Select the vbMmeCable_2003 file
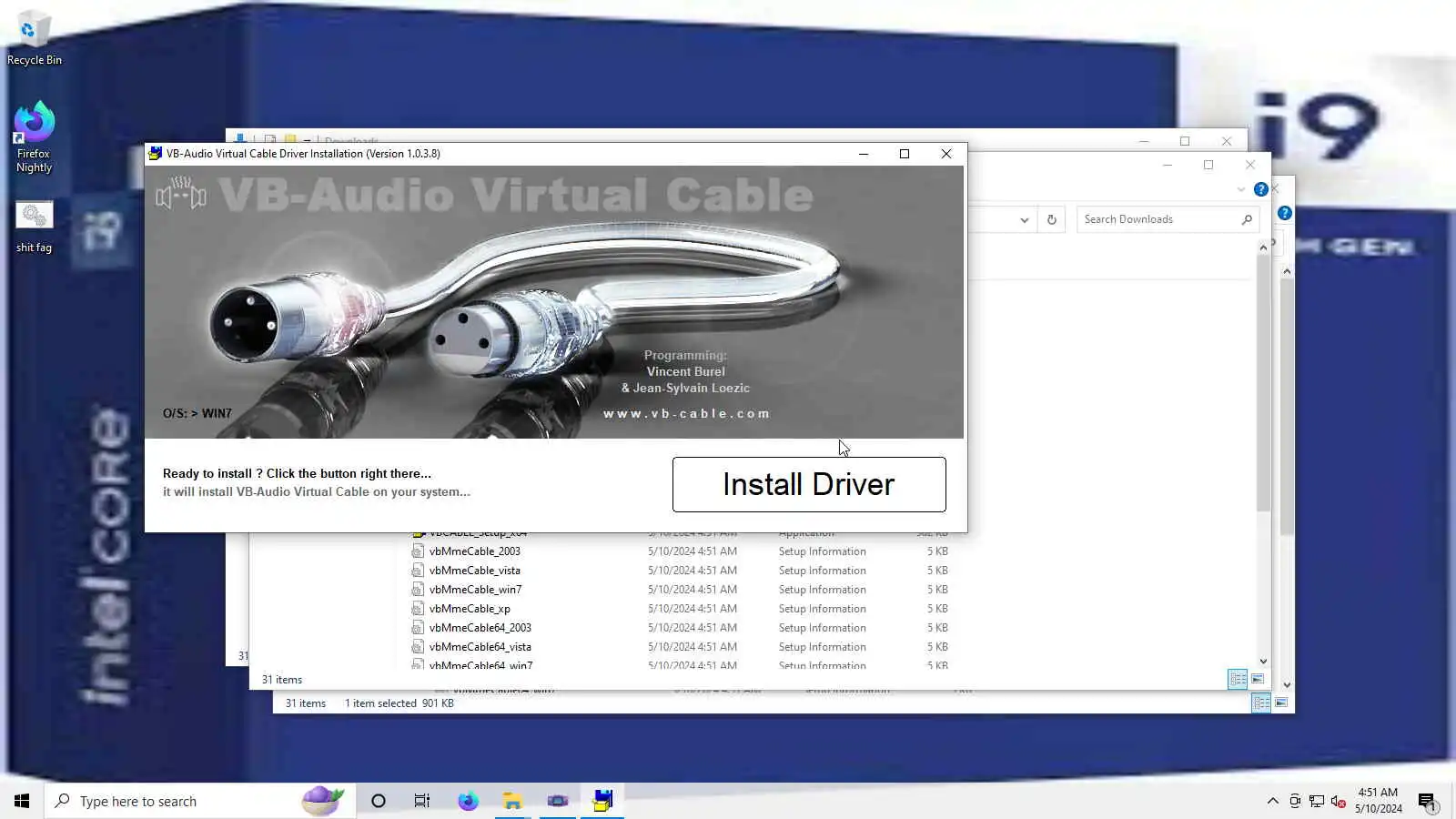 point(475,551)
